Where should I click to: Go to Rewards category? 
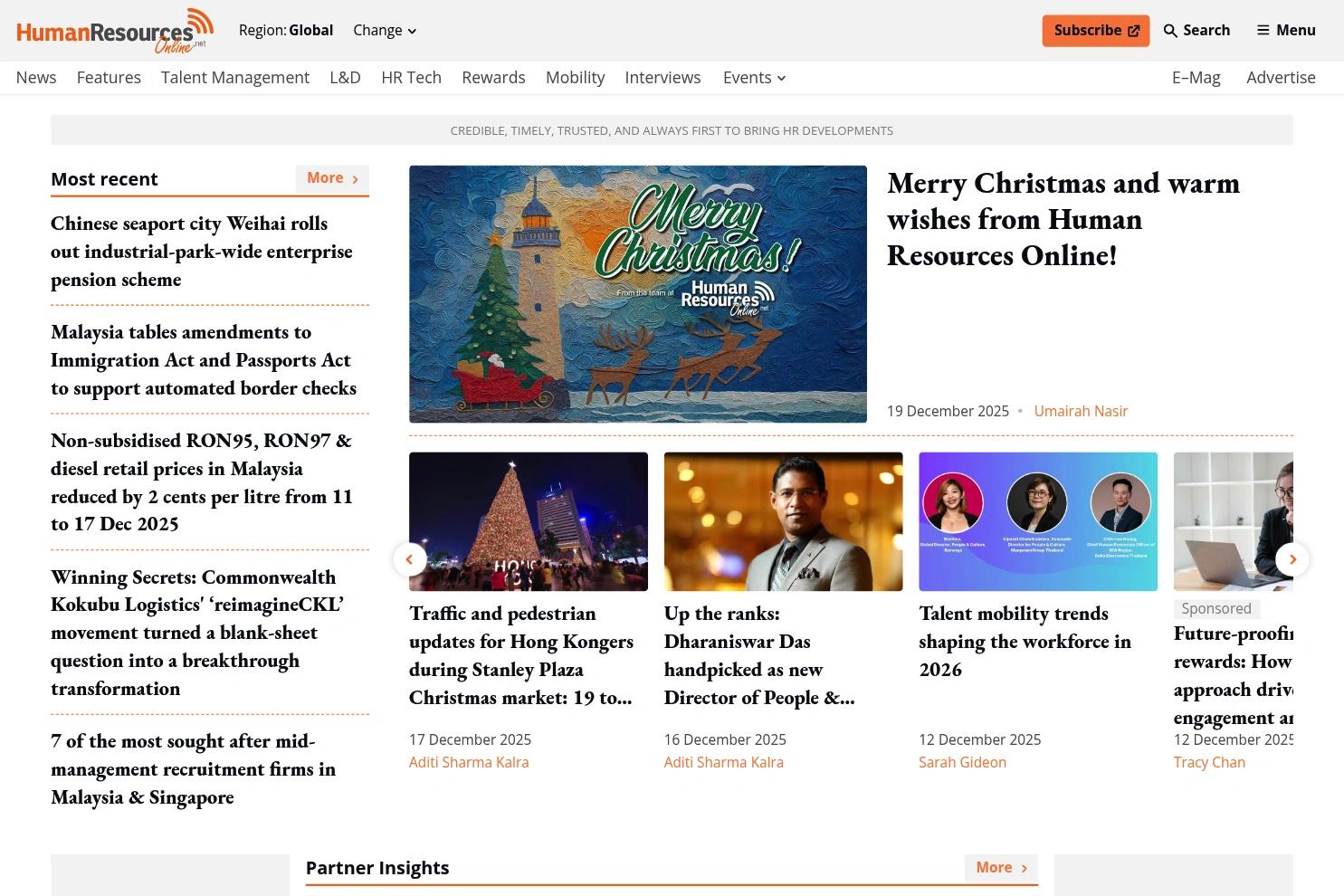493,78
